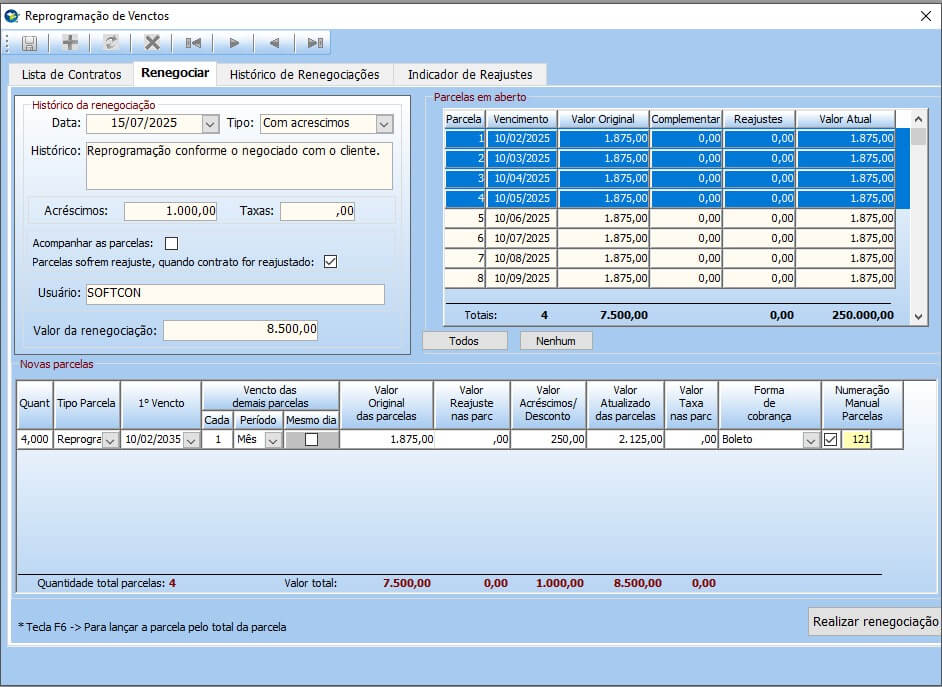This screenshot has height=687, width=942.
Task: Click 'Todos' to select all parcelas
Action: (x=464, y=341)
